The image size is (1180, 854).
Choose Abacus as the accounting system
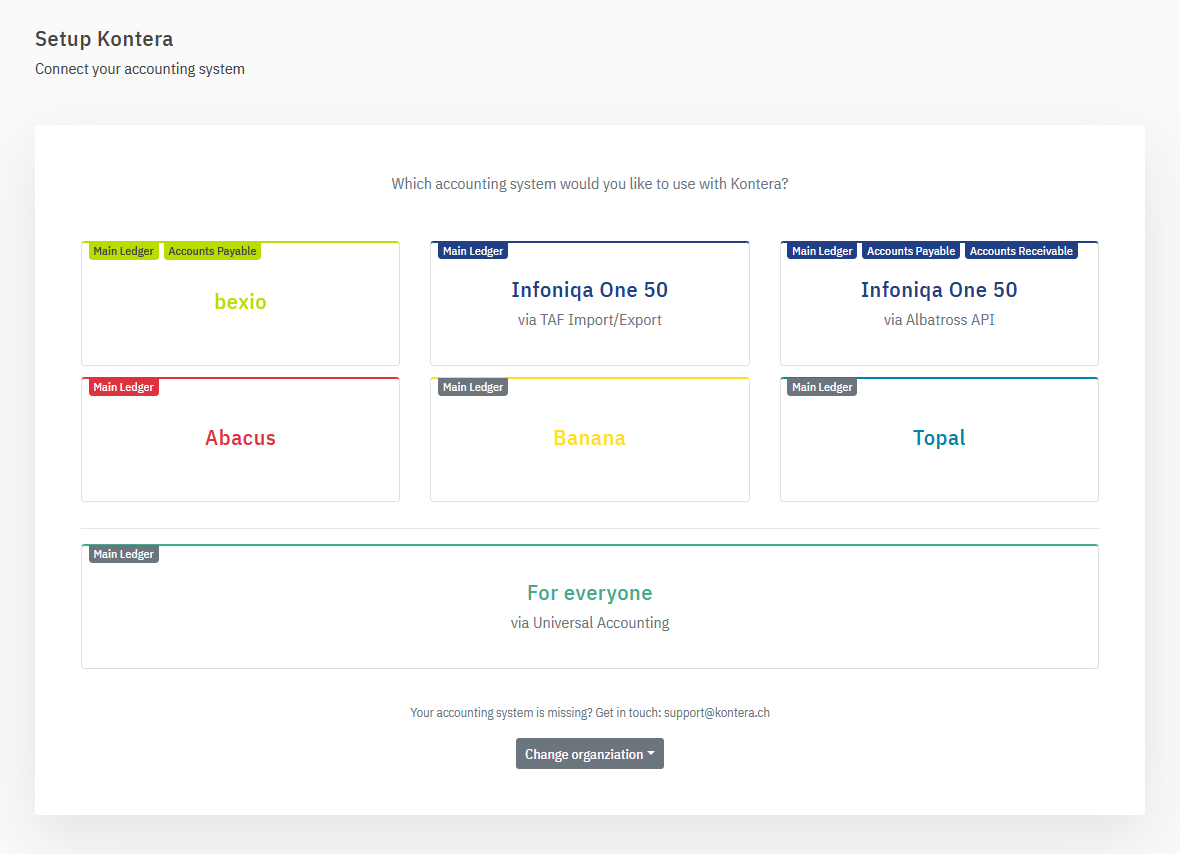pos(240,438)
